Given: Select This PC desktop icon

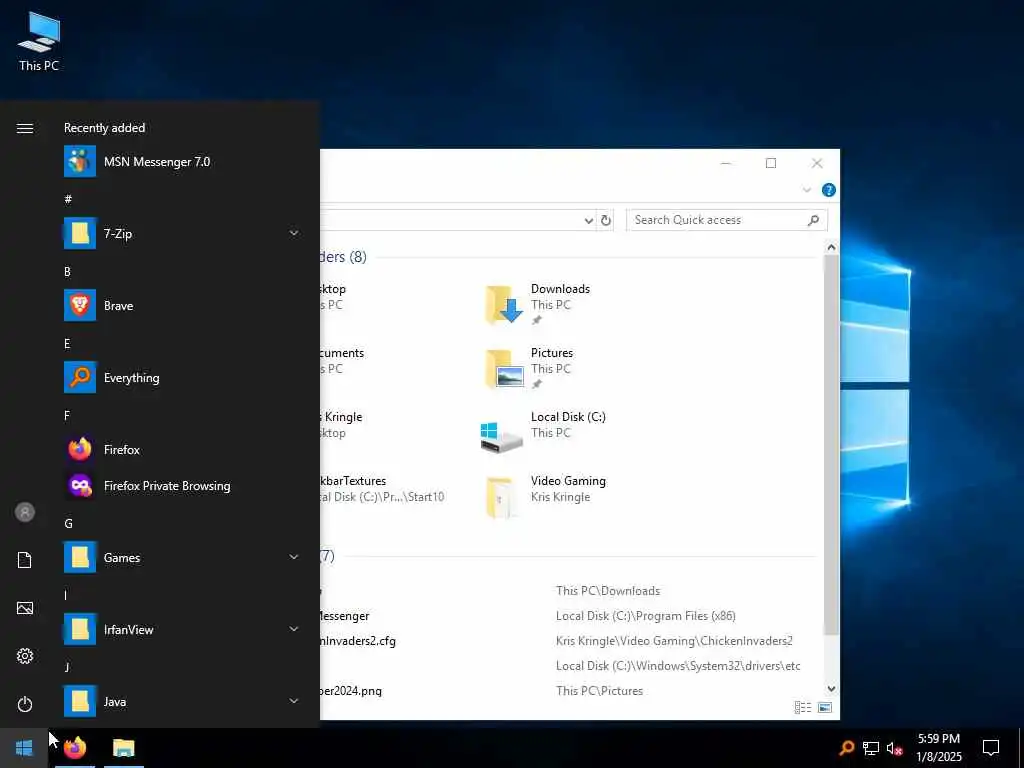Looking at the screenshot, I should click(39, 40).
